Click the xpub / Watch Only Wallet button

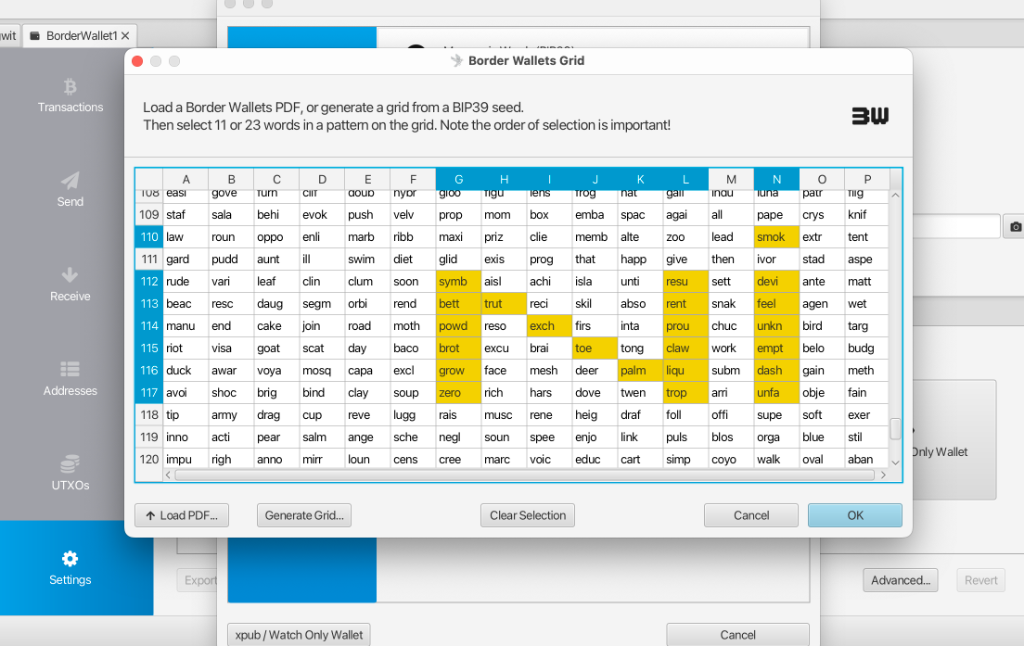coord(298,635)
